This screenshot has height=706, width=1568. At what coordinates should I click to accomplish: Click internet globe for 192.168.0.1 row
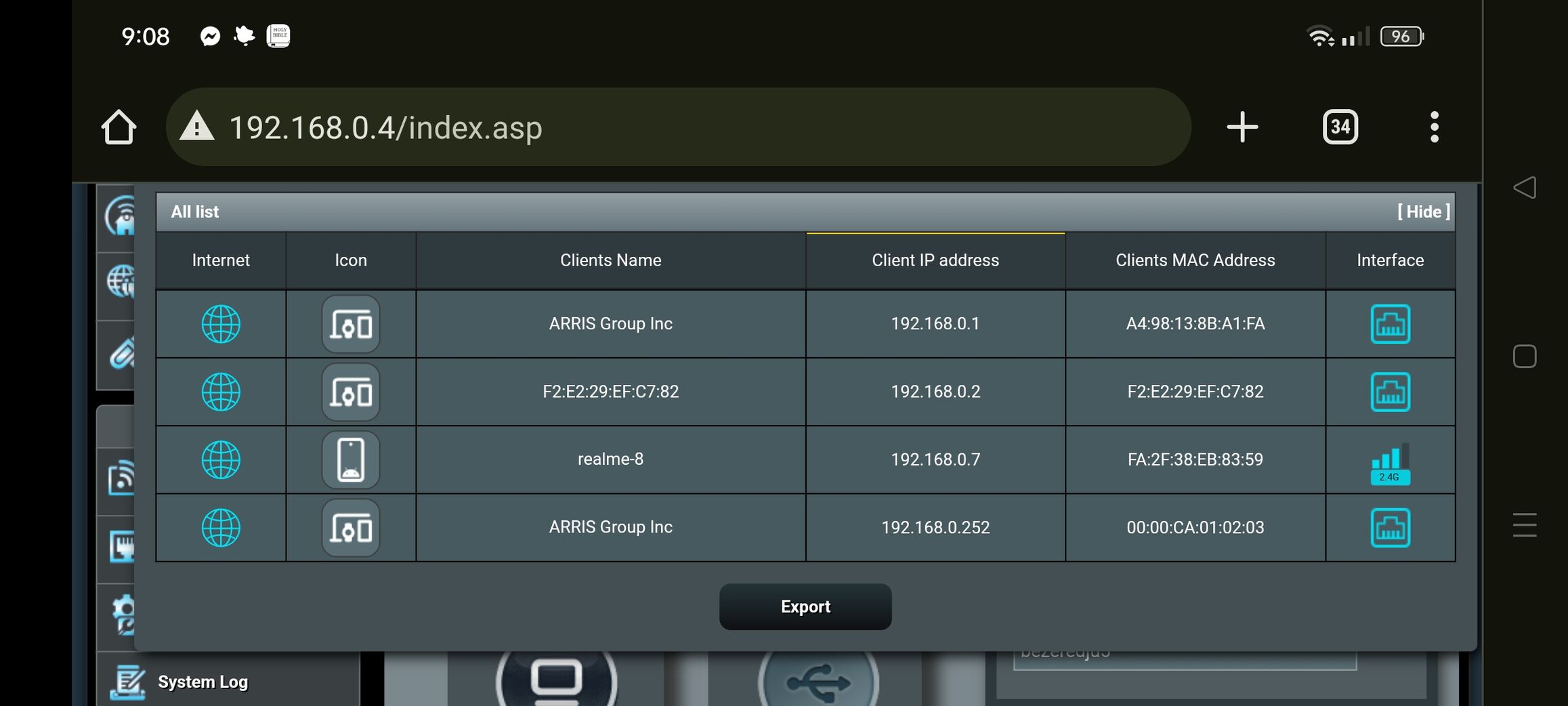click(x=221, y=324)
